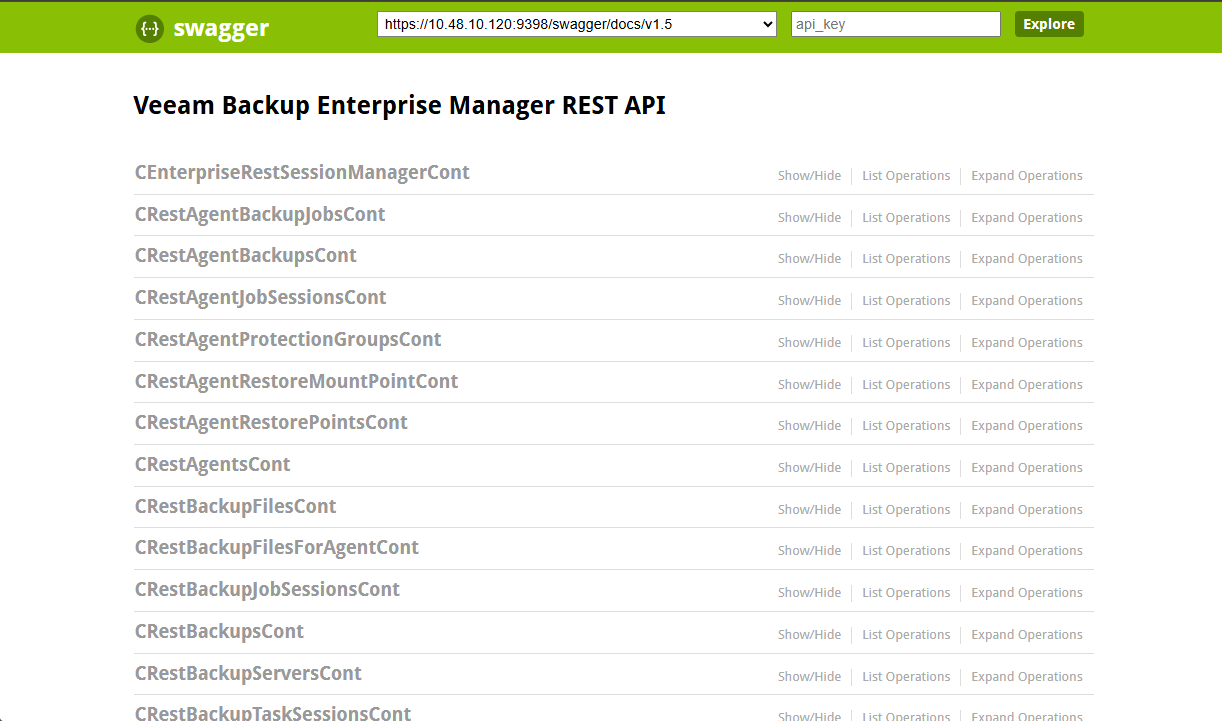
Task: Show/Hide CRestBackupServersCont operations
Action: pyautogui.click(x=810, y=677)
